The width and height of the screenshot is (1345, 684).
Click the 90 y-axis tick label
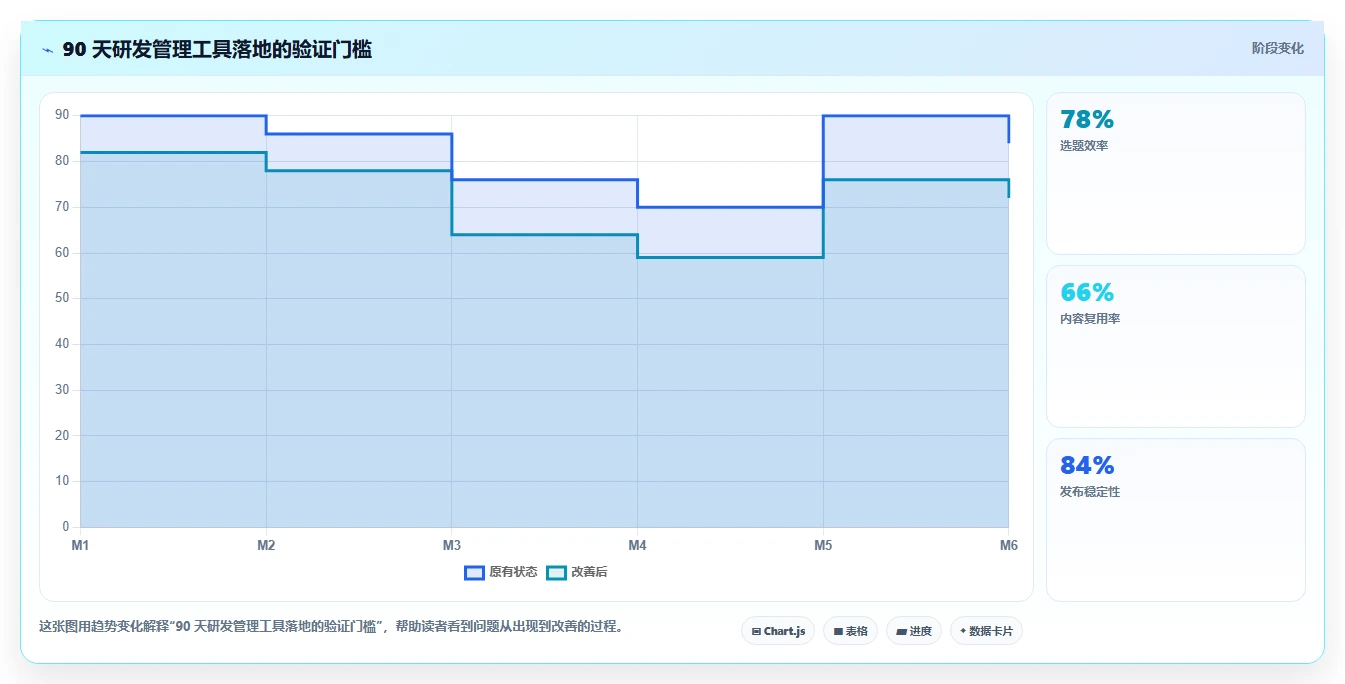[x=62, y=115]
